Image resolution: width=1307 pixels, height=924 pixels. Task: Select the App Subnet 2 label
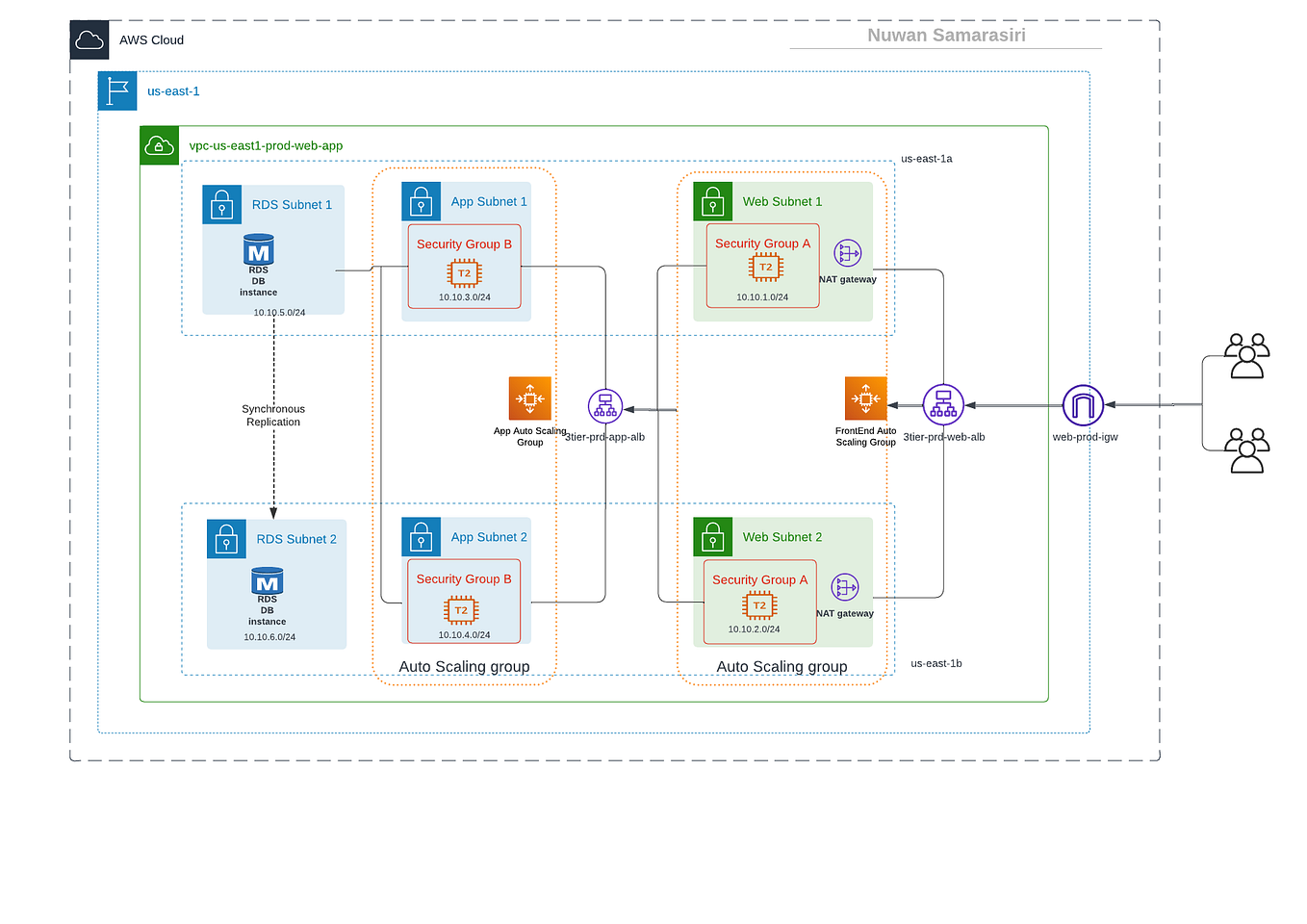point(488,536)
